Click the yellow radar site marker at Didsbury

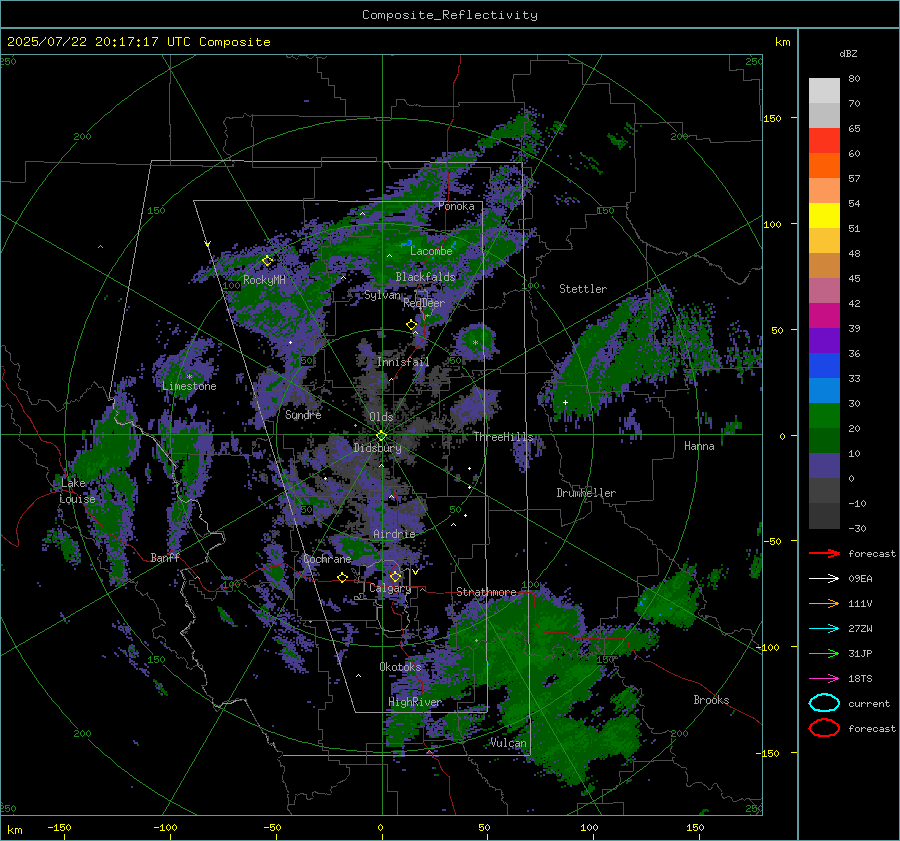pyautogui.click(x=382, y=436)
